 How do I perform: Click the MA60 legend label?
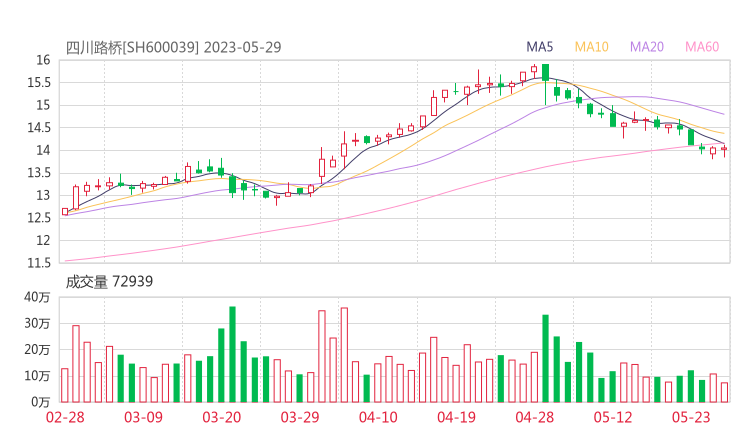pyautogui.click(x=702, y=47)
